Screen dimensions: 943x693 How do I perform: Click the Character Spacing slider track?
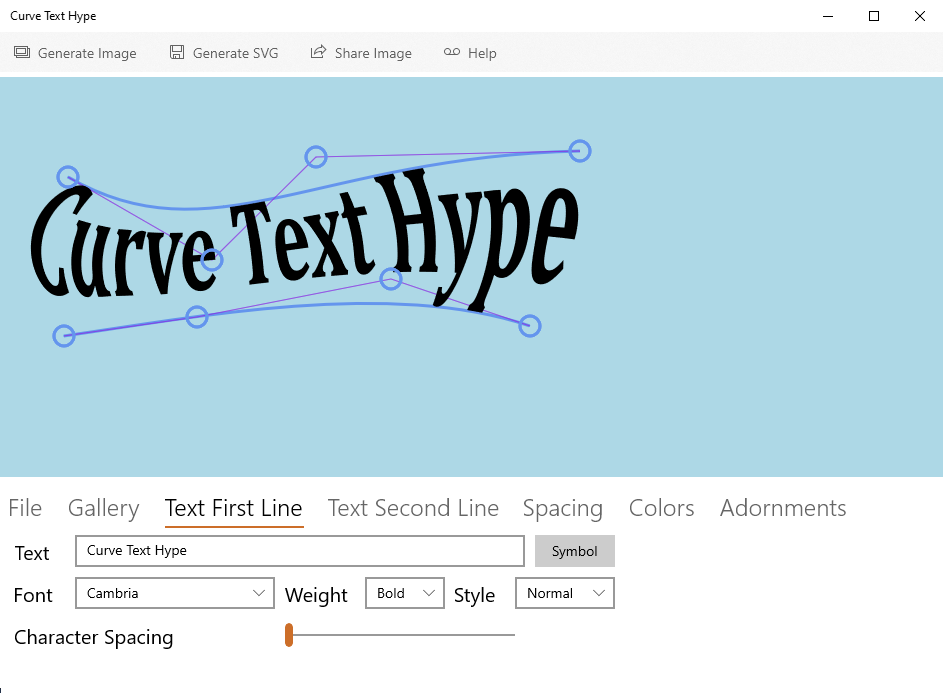pyautogui.click(x=401, y=635)
